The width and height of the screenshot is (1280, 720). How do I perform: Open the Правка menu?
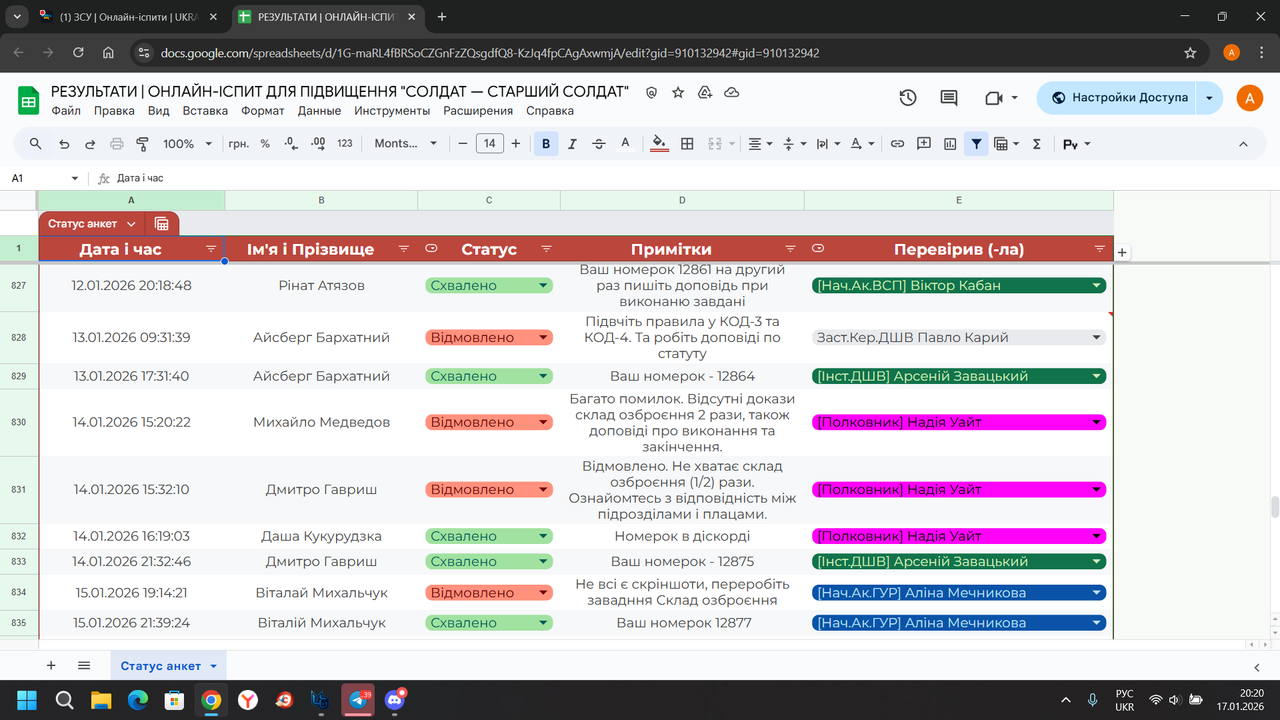click(114, 111)
